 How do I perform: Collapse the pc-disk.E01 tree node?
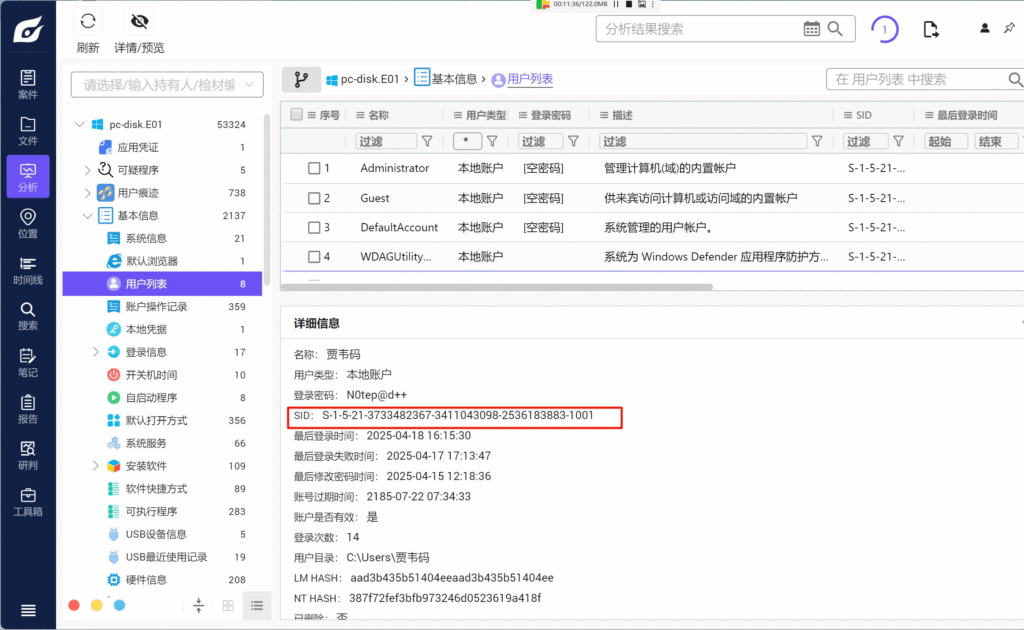click(x=80, y=124)
